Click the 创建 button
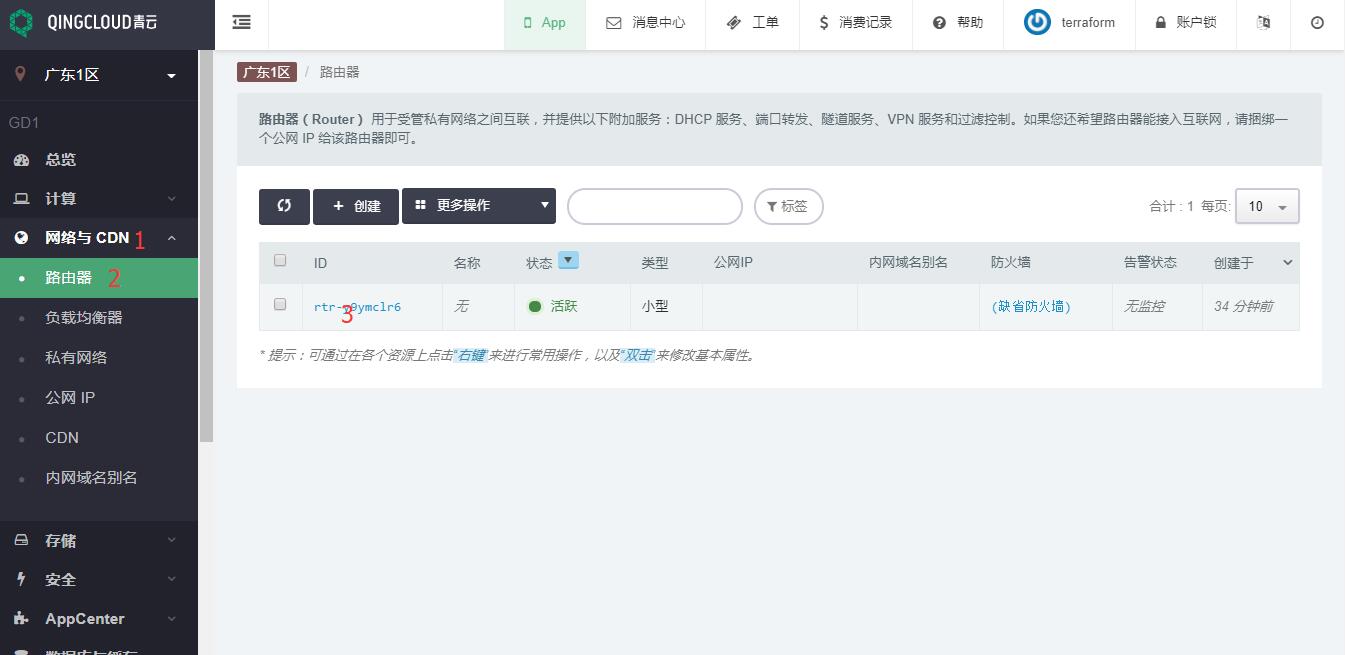1345x655 pixels. 356,206
